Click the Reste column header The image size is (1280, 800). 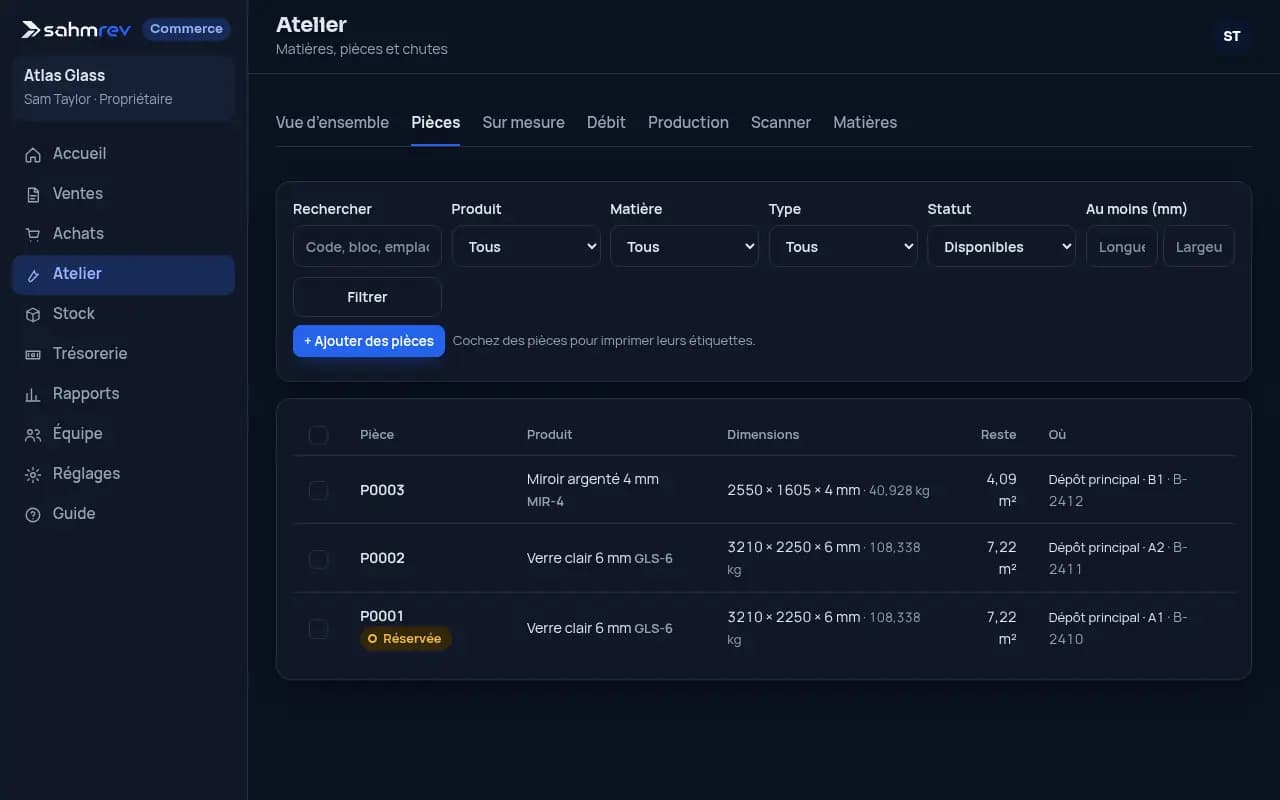[x=998, y=435]
